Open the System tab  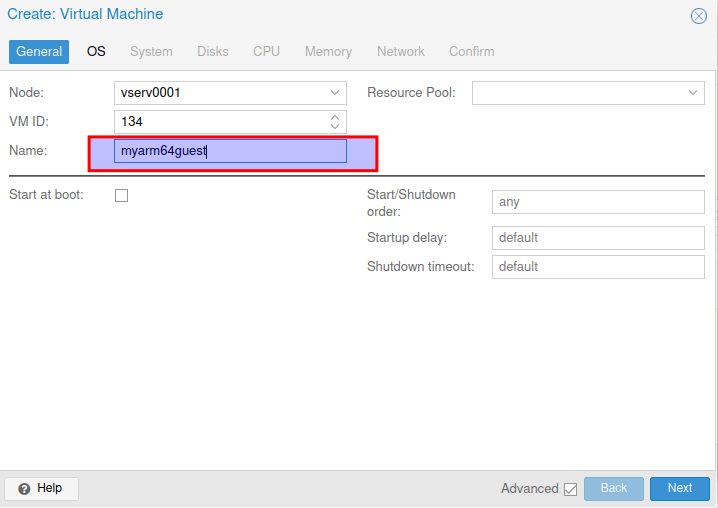(x=151, y=51)
